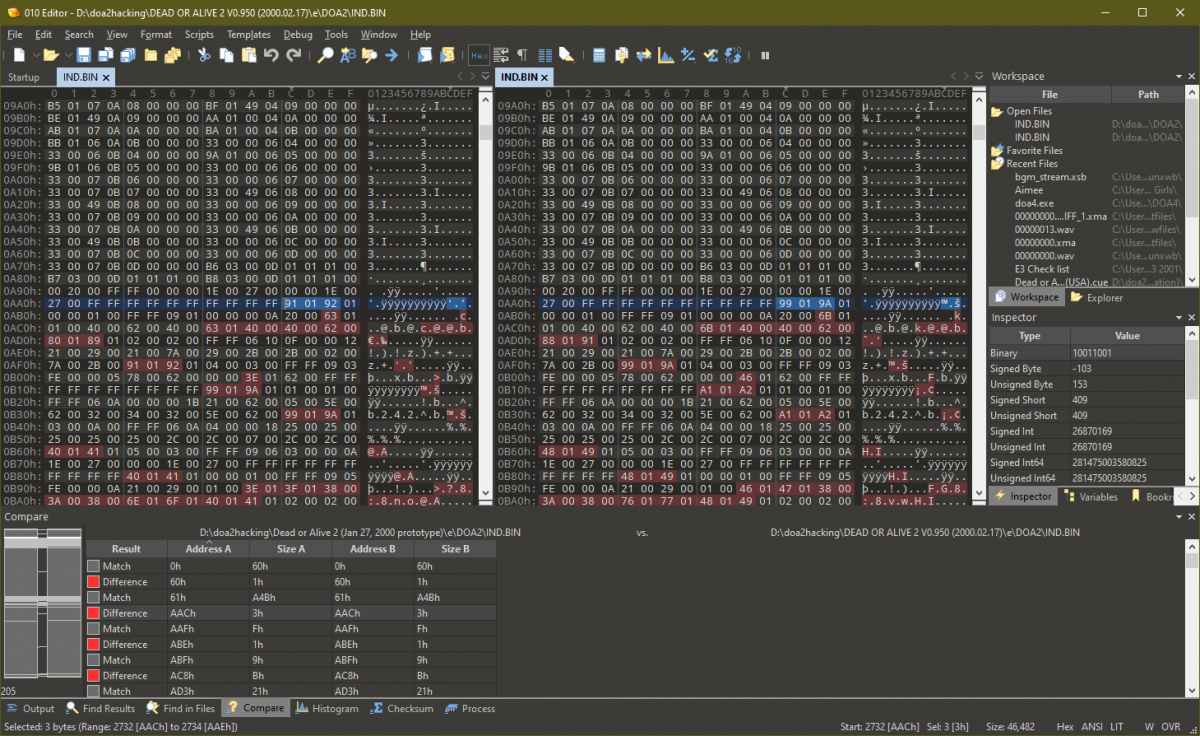Toggle LIT endianness in status bar
The width and height of the screenshot is (1200, 736).
click(1117, 726)
